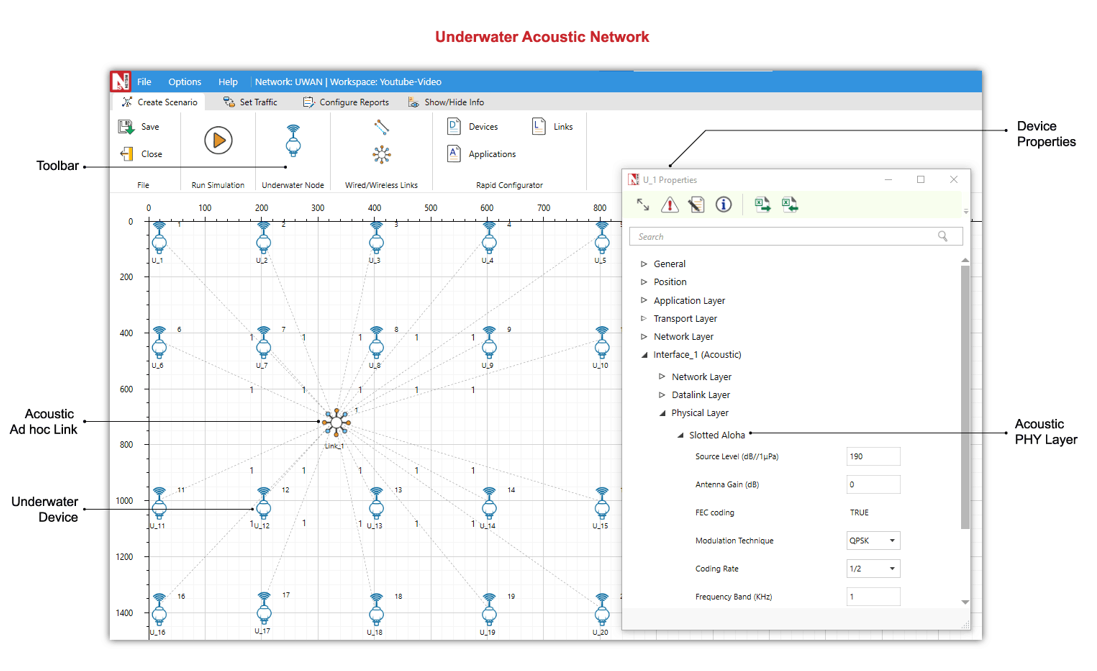The width and height of the screenshot is (1097, 671).
Task: Save the scenario
Action: coord(140,127)
